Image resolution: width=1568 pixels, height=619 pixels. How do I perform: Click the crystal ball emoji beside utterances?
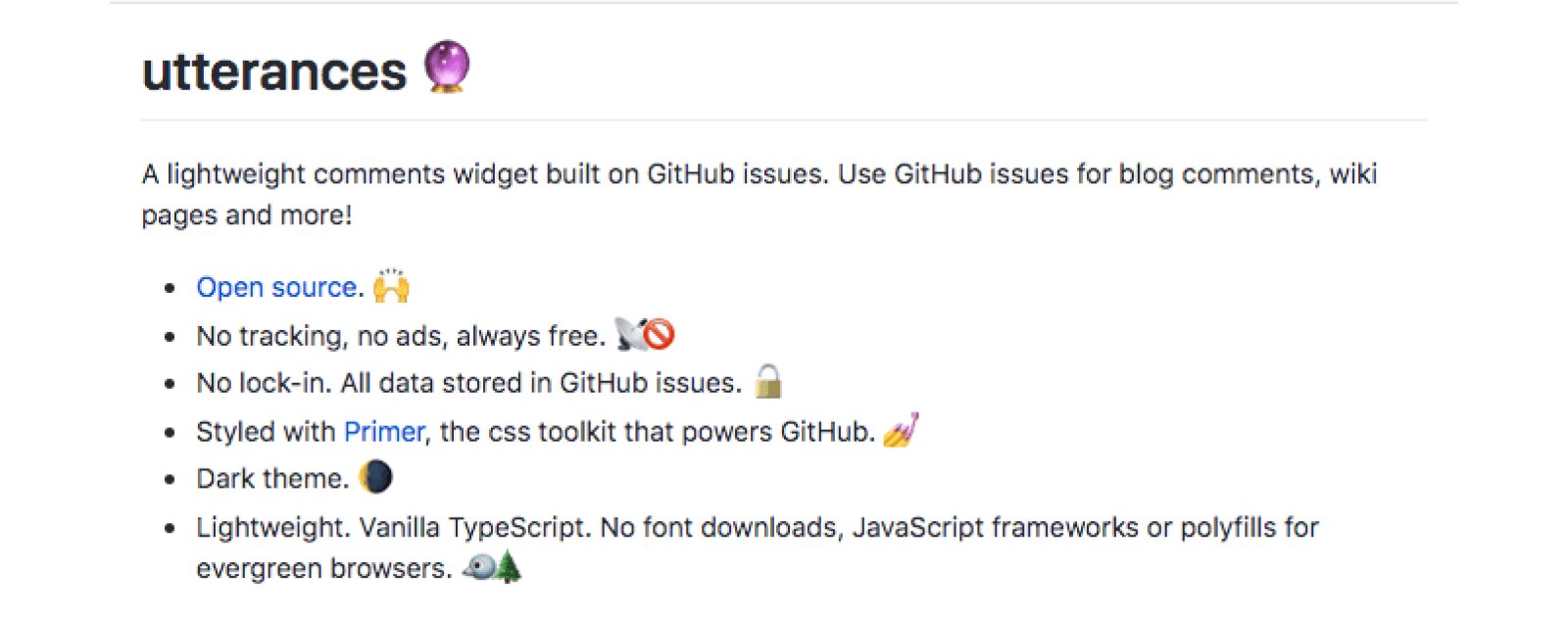(447, 67)
